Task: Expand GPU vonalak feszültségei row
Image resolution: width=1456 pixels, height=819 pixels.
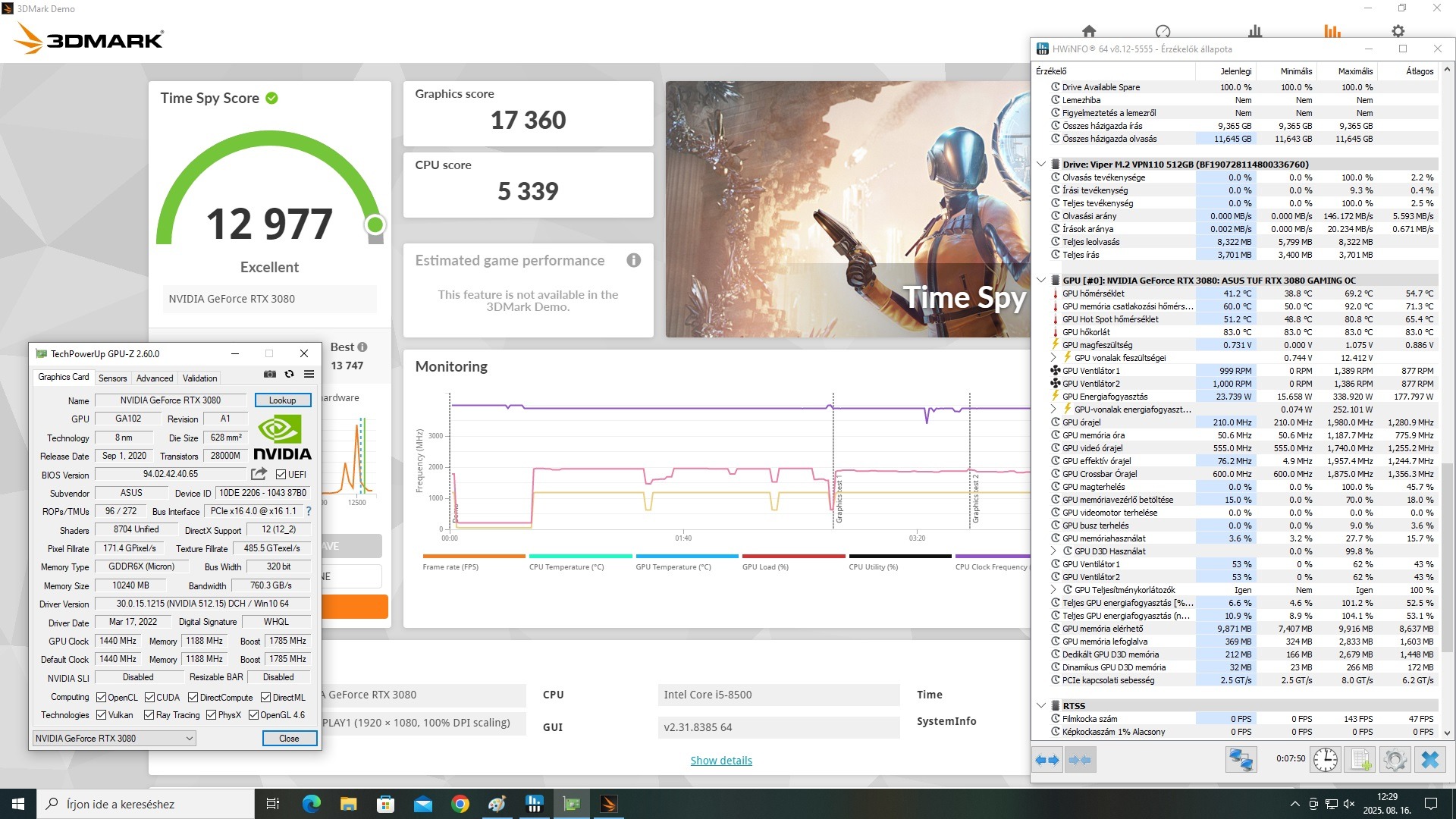Action: tap(1053, 358)
